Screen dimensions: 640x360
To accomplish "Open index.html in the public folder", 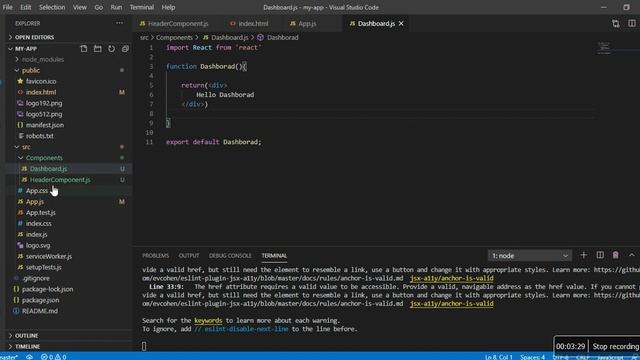I will click(x=41, y=93).
